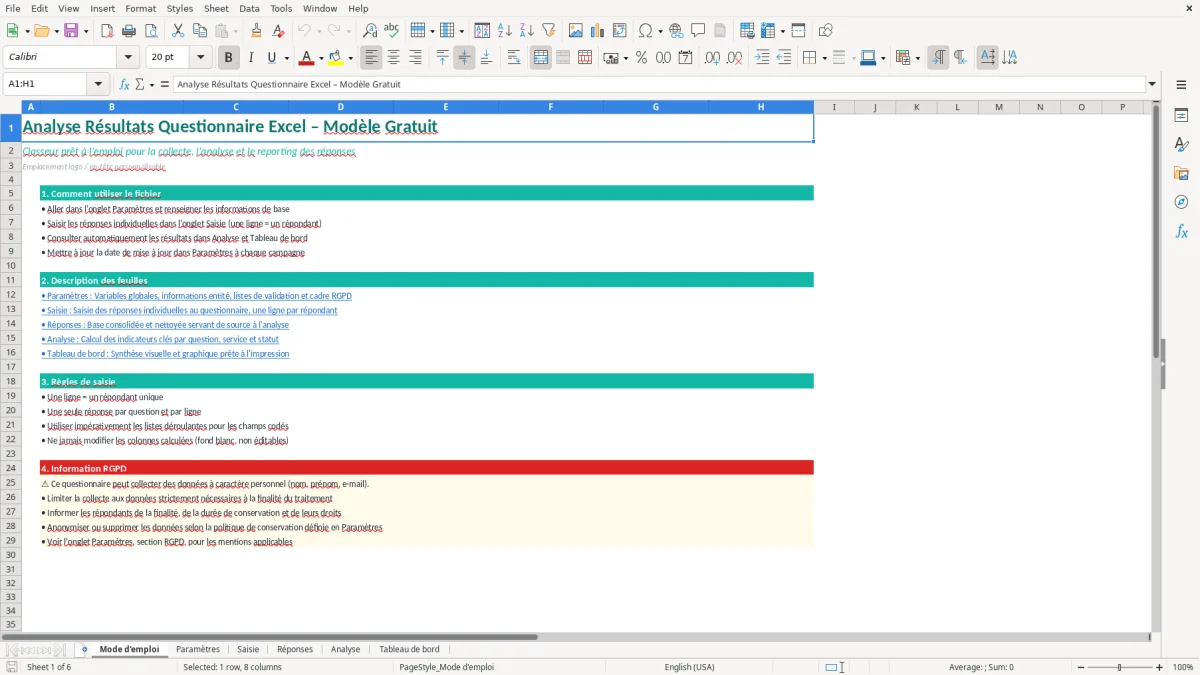
Task: Open sidebar Navigator compass icon
Action: coord(1181,202)
